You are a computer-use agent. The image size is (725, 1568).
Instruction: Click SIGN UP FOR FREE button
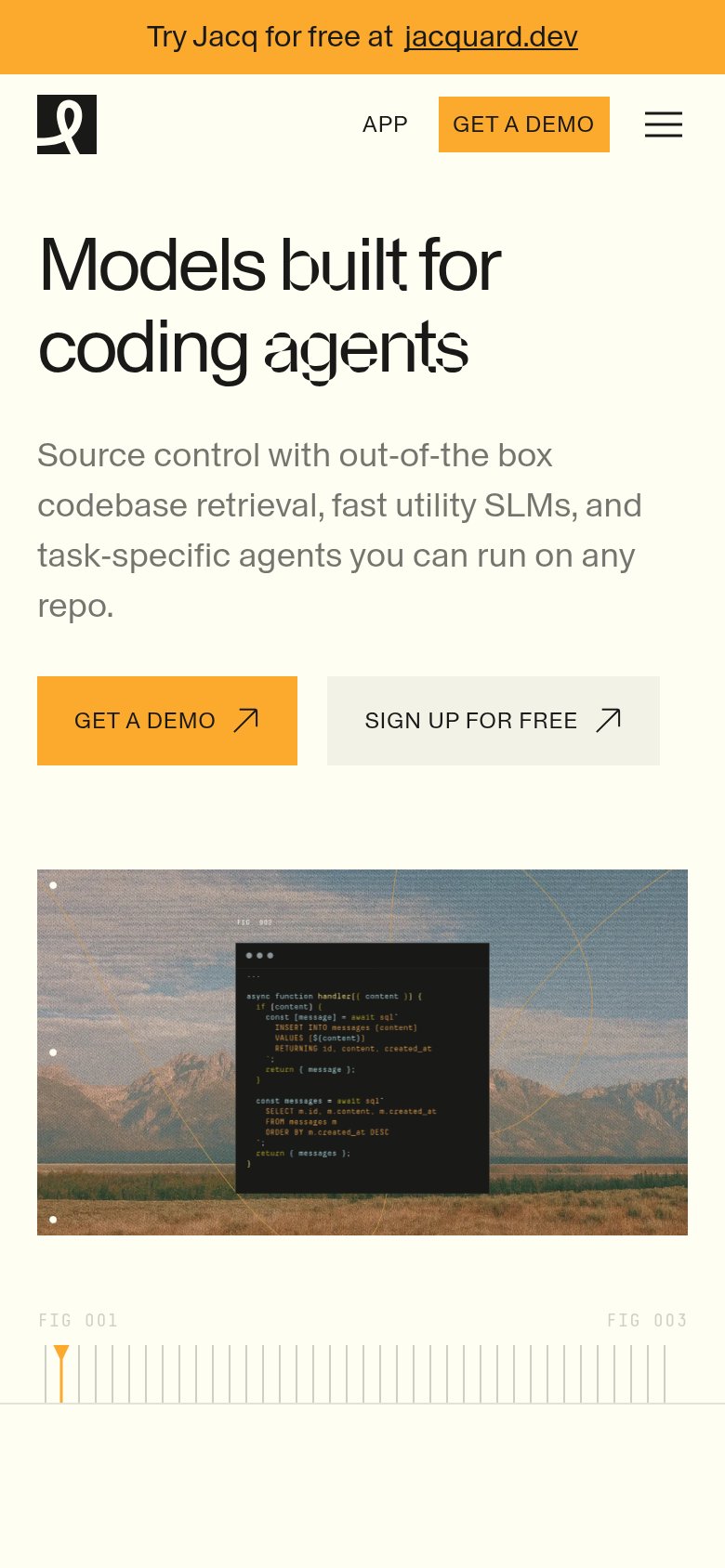[494, 721]
